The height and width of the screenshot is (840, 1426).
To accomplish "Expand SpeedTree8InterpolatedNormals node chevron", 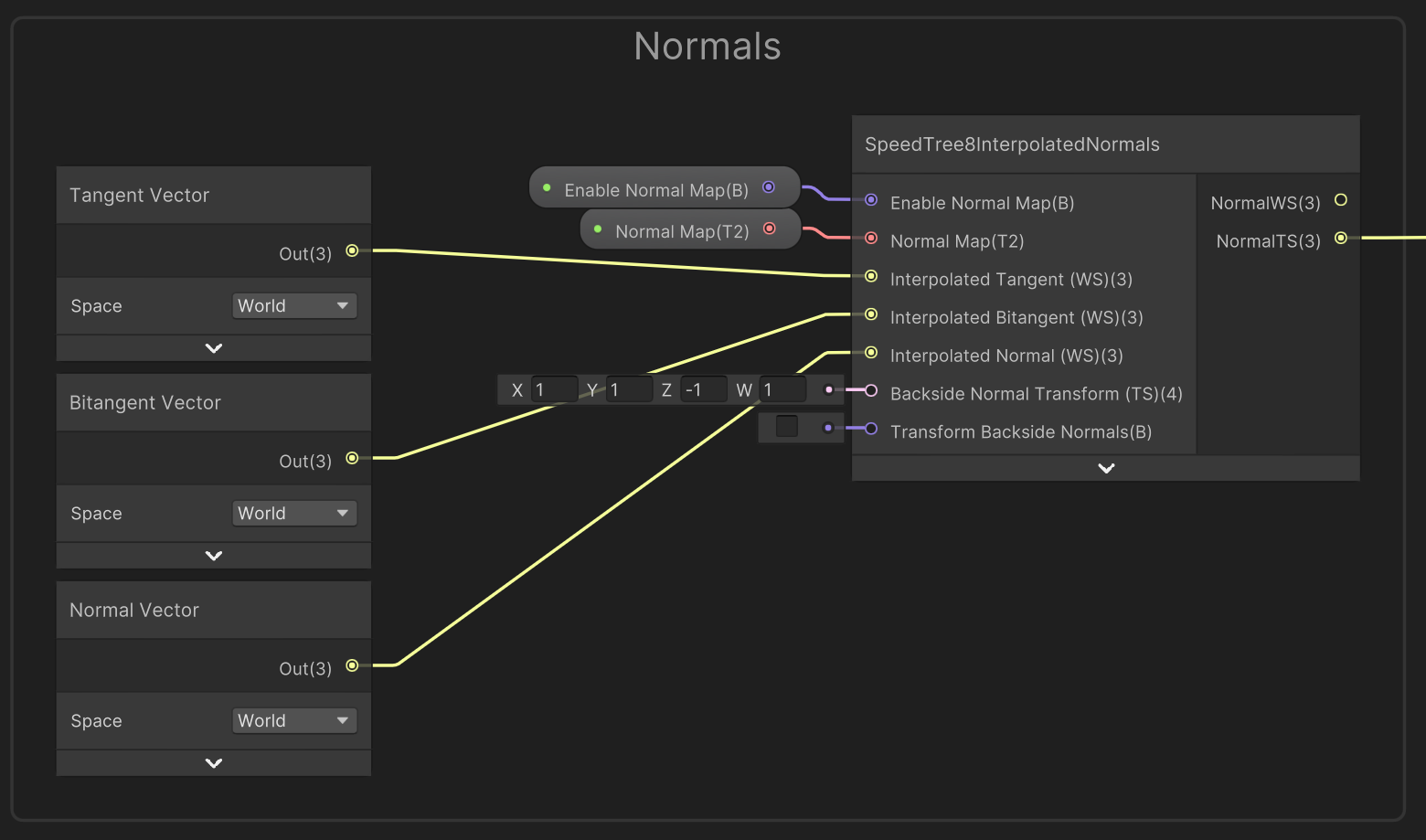I will click(1106, 468).
